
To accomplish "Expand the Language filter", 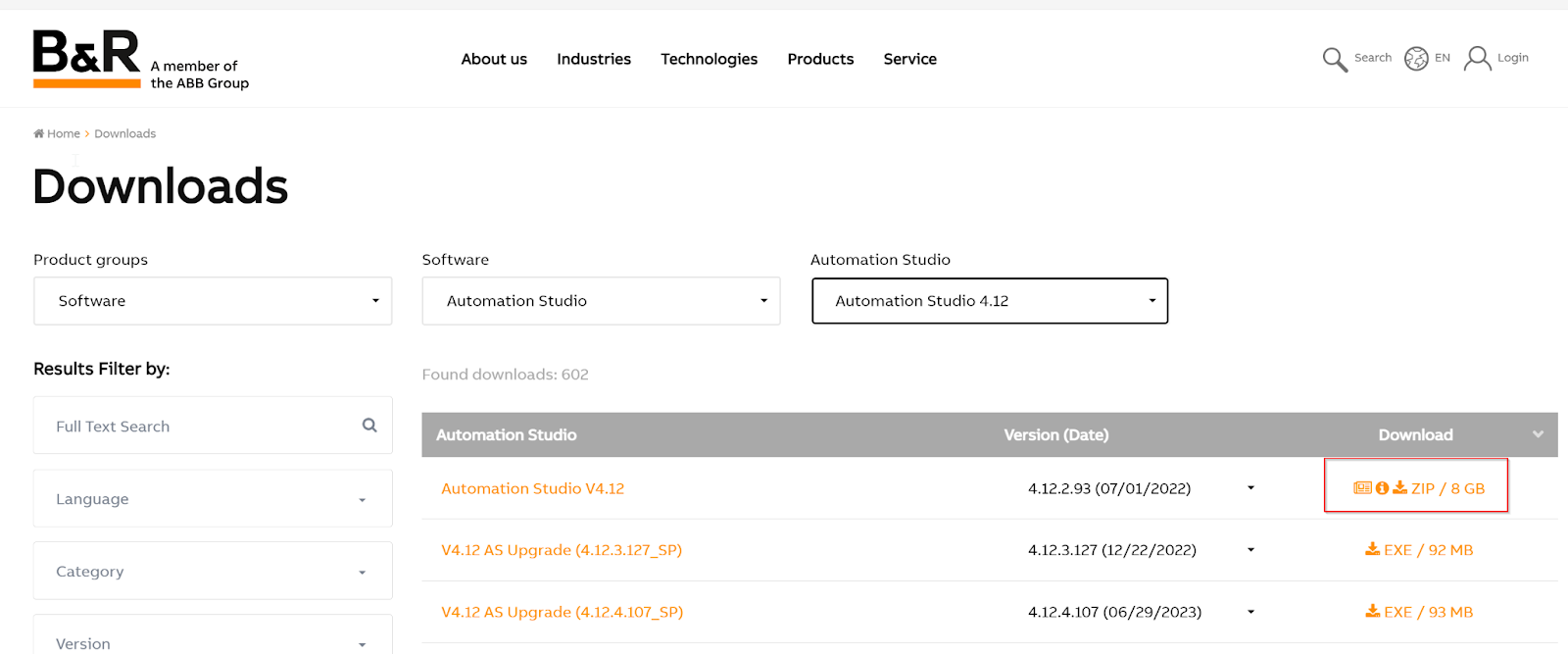I will click(213, 498).
